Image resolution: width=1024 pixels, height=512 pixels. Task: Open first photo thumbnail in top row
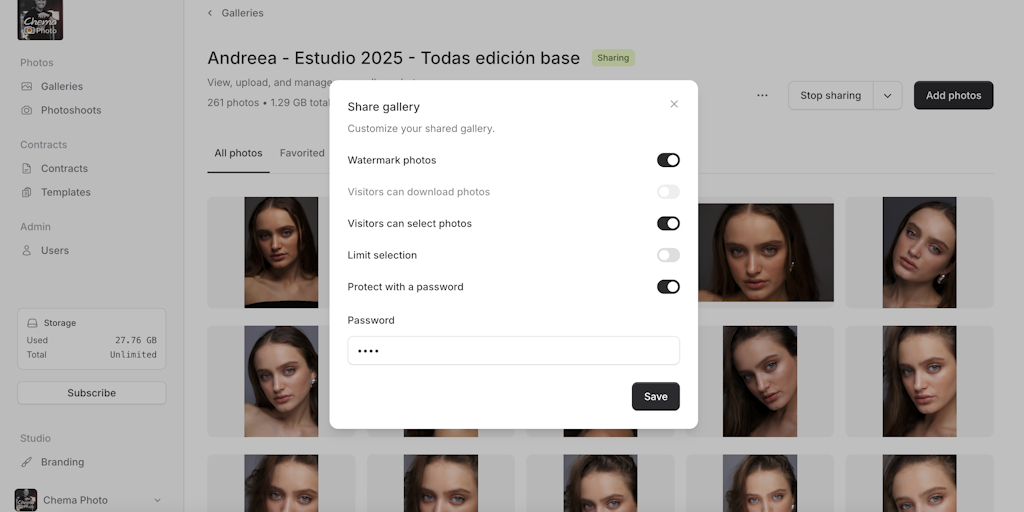pos(281,252)
